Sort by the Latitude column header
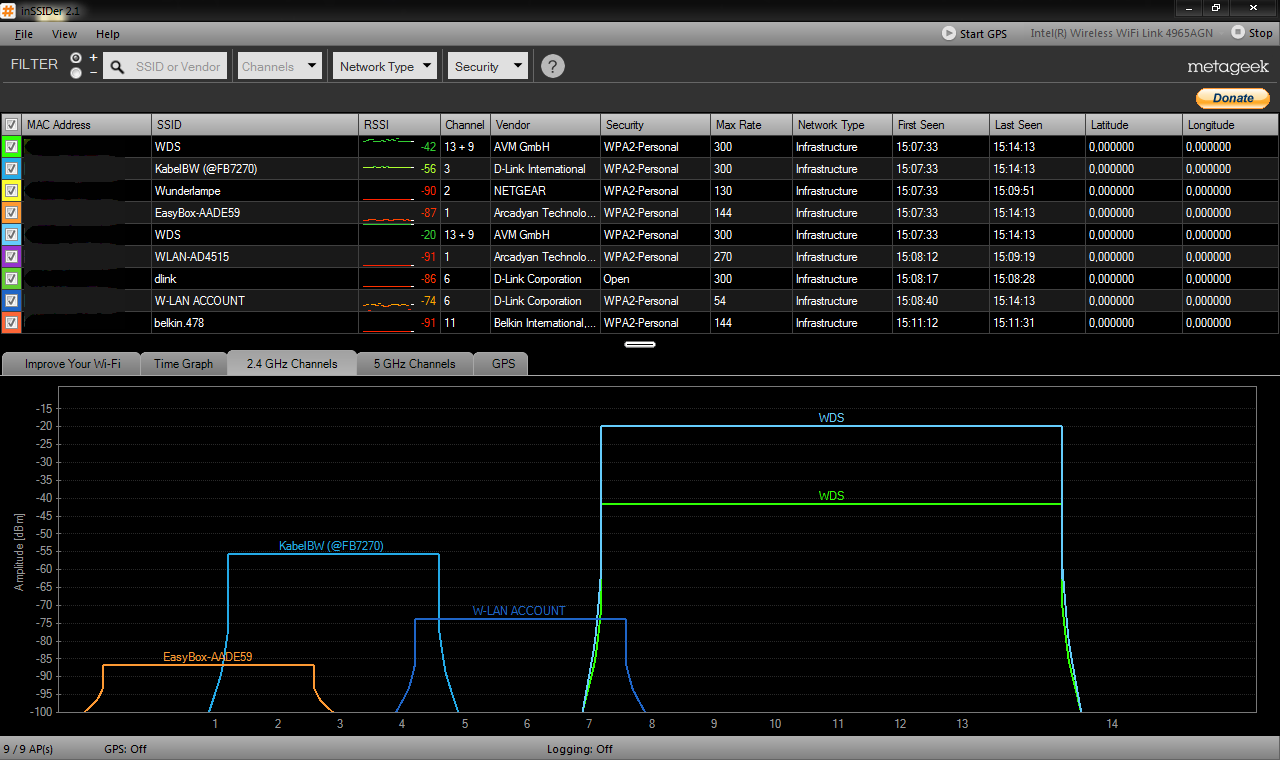 pyautogui.click(x=1133, y=125)
